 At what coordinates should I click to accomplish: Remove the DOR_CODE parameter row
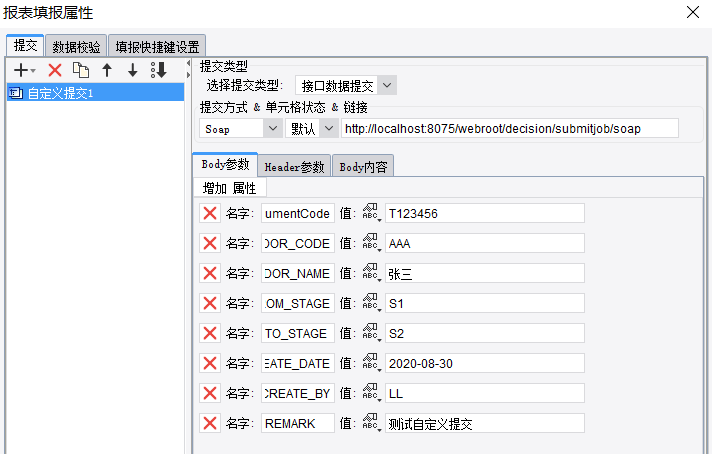point(210,243)
